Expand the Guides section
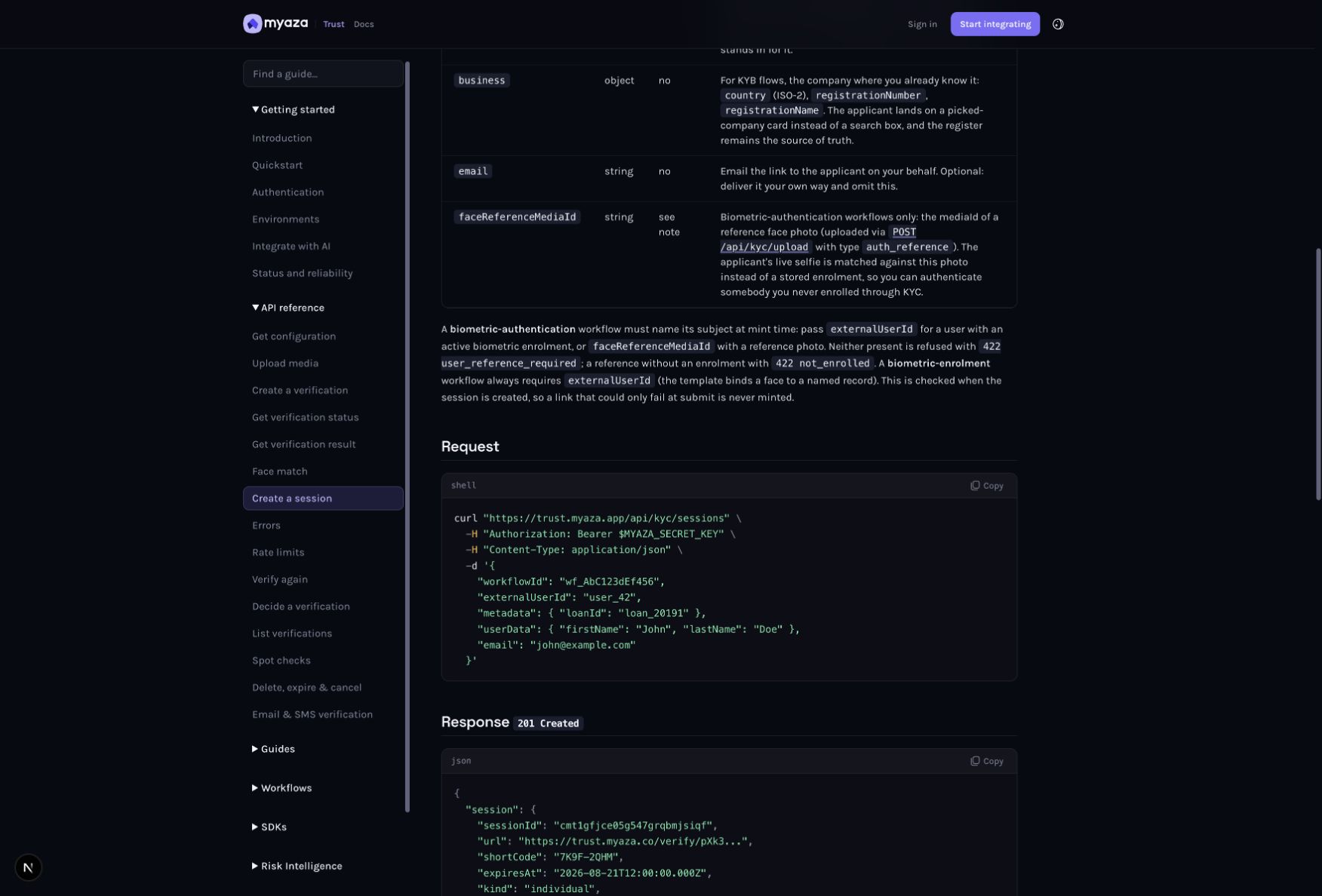1322x896 pixels. tap(273, 749)
